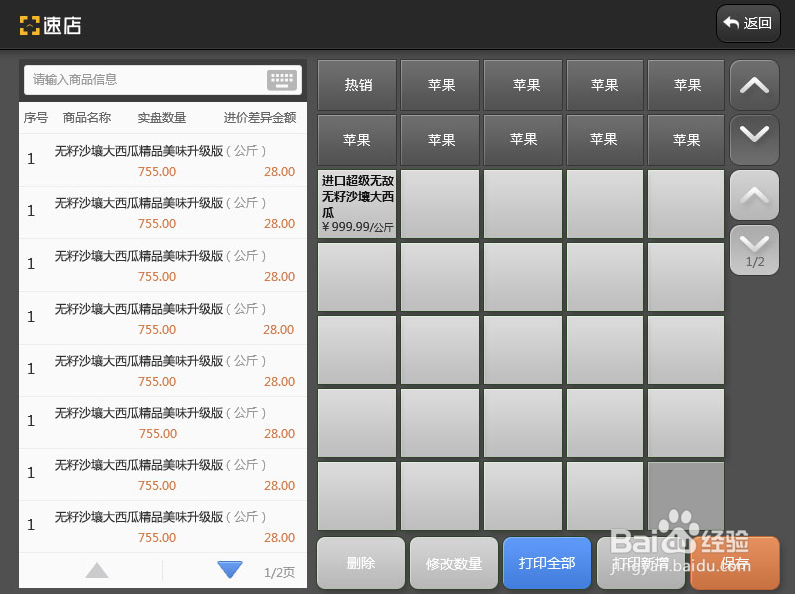795x594 pixels.
Task: Click the 1/2页 page indicator
Action: (x=279, y=573)
